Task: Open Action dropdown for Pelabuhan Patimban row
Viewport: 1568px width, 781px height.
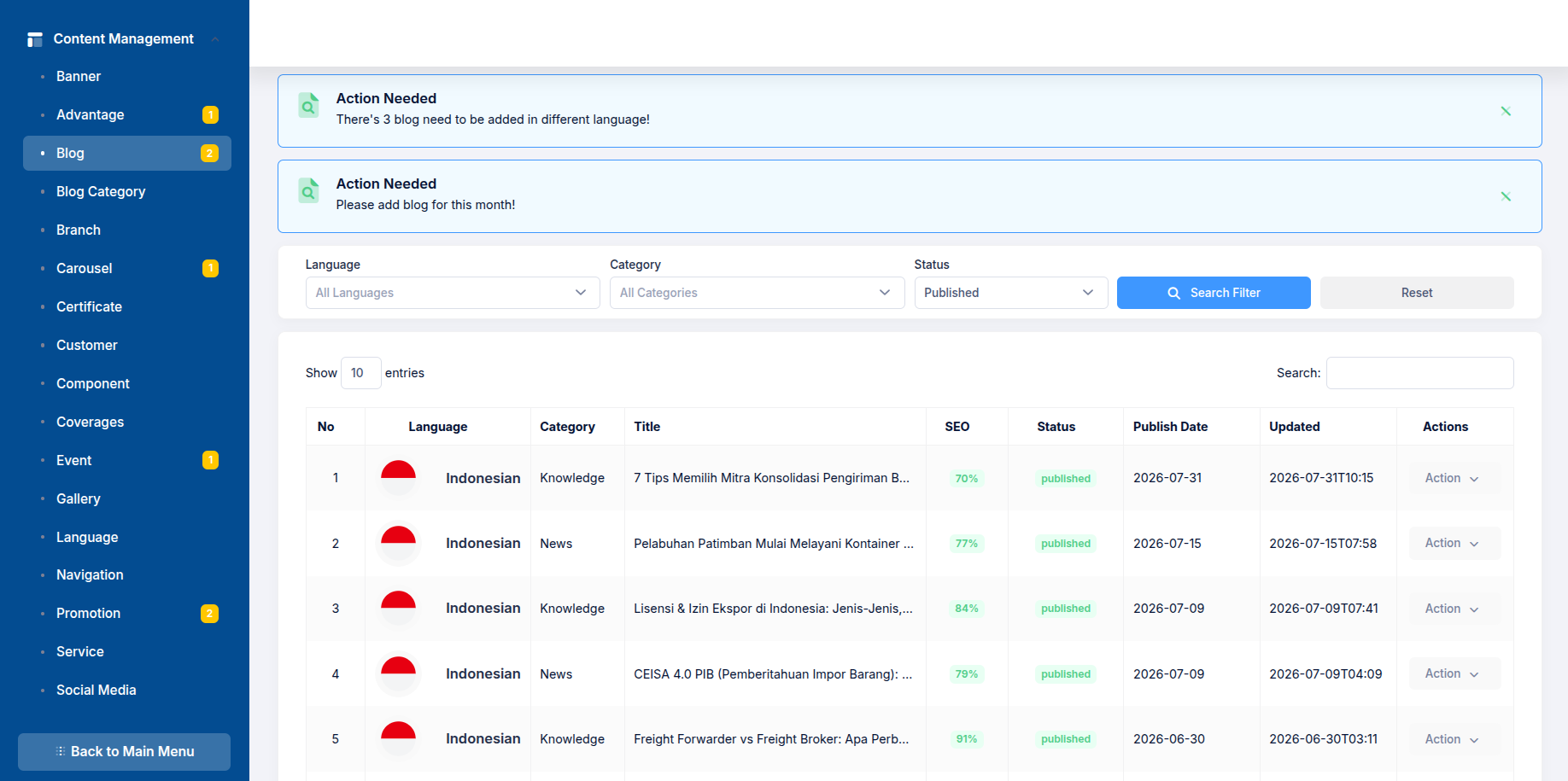Action: (x=1454, y=544)
